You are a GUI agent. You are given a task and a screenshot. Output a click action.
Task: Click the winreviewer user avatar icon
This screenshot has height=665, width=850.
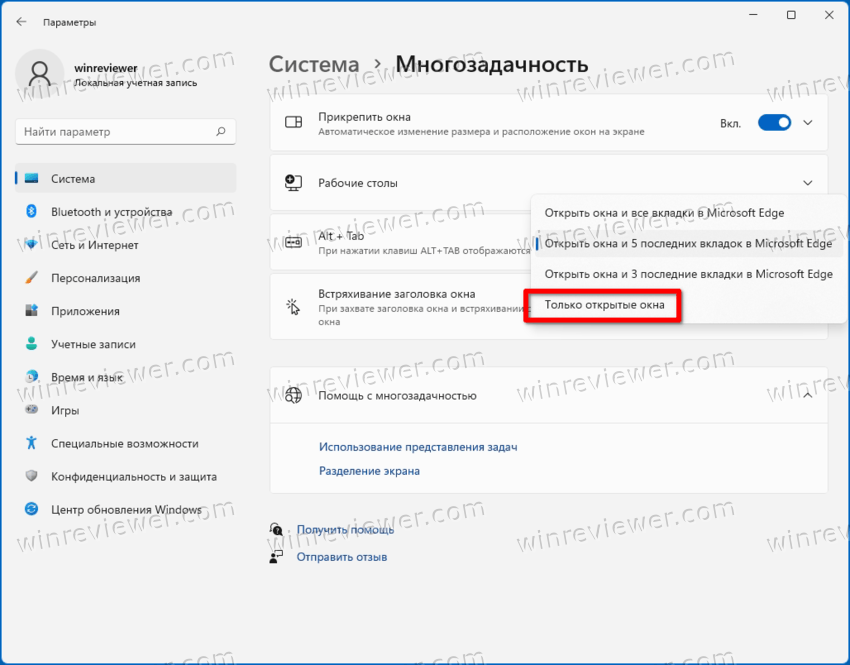(40, 74)
